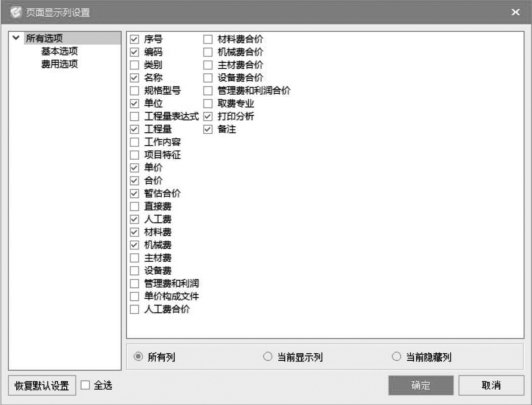Check the 管理费和利润 checkbox
This screenshot has height=405, width=532.
(134, 284)
